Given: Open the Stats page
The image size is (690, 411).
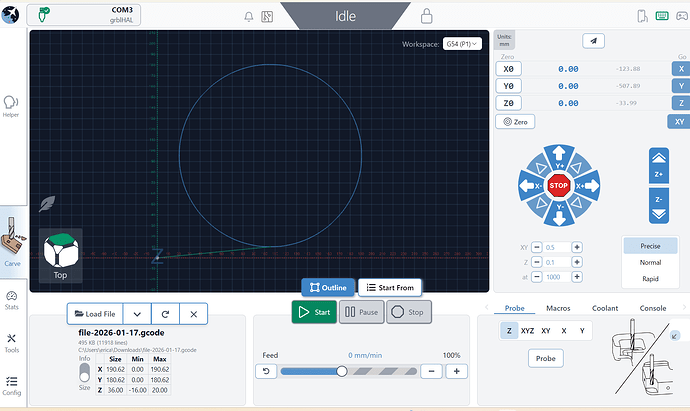Looking at the screenshot, I should coord(12,300).
